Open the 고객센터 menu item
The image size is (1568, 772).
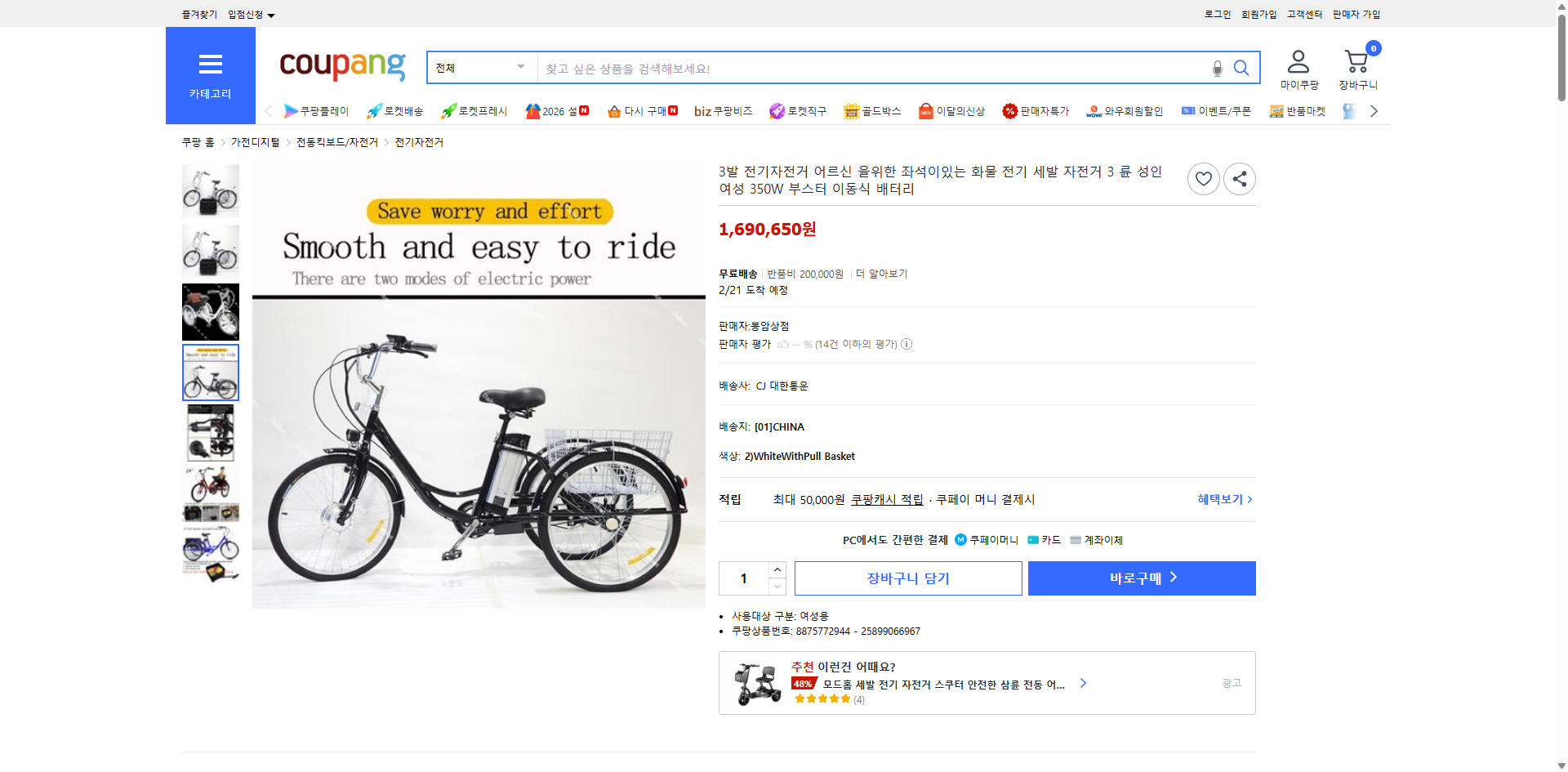click(1304, 14)
